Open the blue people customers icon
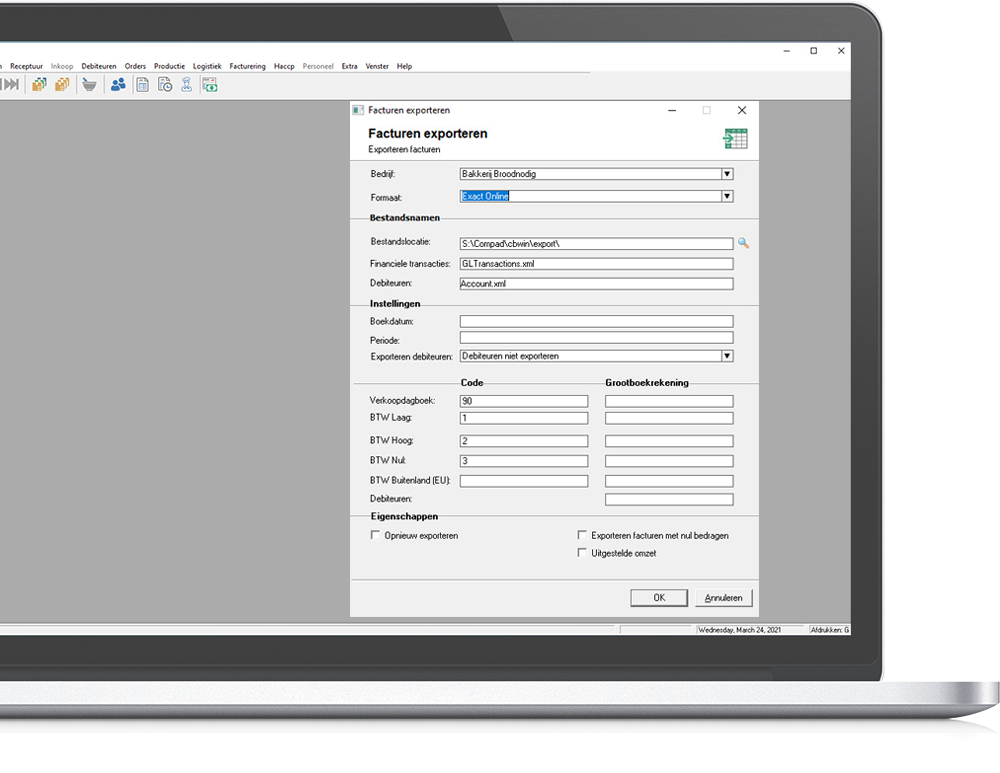1000x773 pixels. [x=118, y=84]
